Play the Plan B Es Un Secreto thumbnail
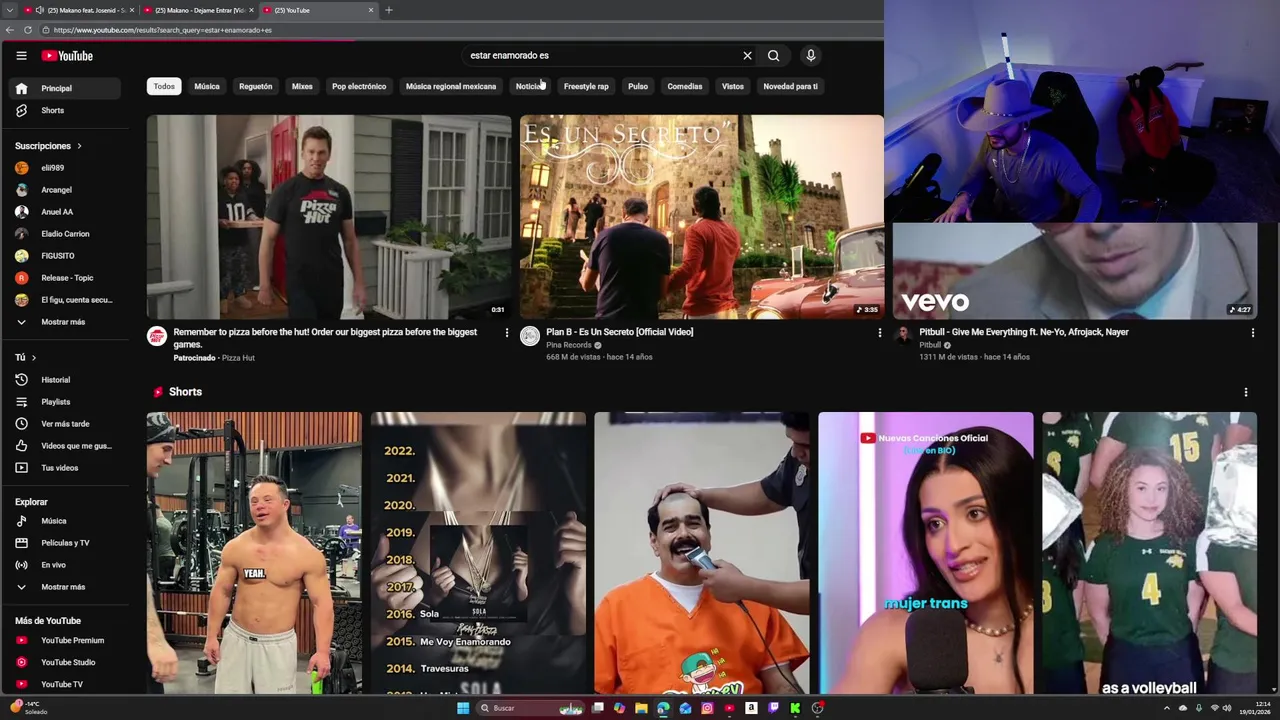 [701, 217]
